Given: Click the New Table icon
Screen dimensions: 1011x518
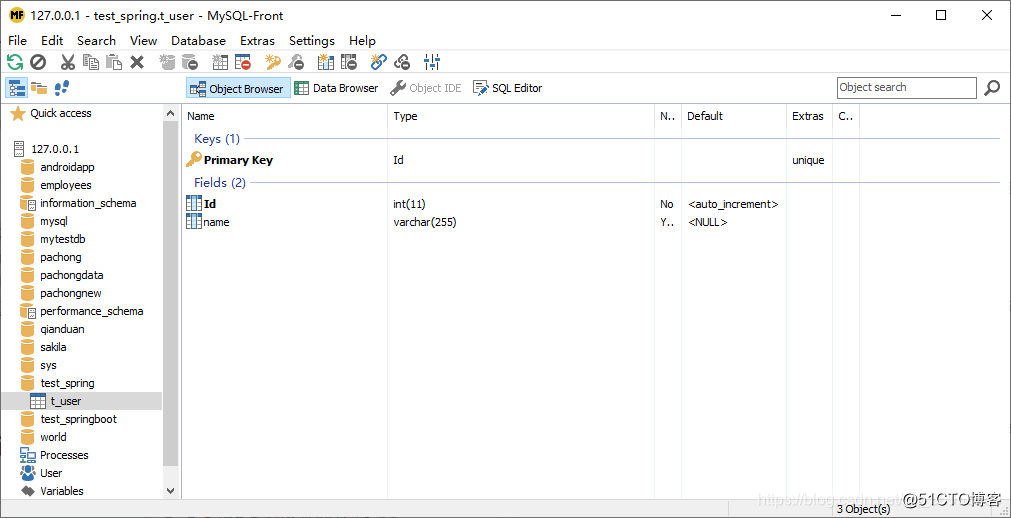Looking at the screenshot, I should pyautogui.click(x=221, y=62).
